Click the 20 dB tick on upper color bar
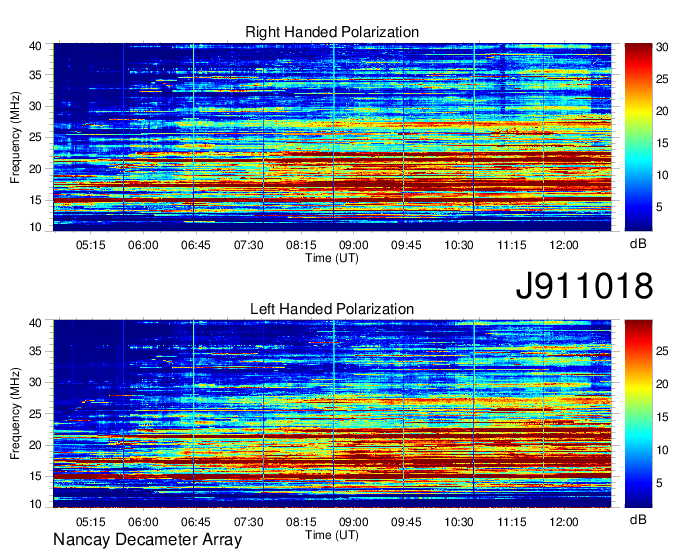The height and width of the screenshot is (552, 680). click(x=662, y=111)
